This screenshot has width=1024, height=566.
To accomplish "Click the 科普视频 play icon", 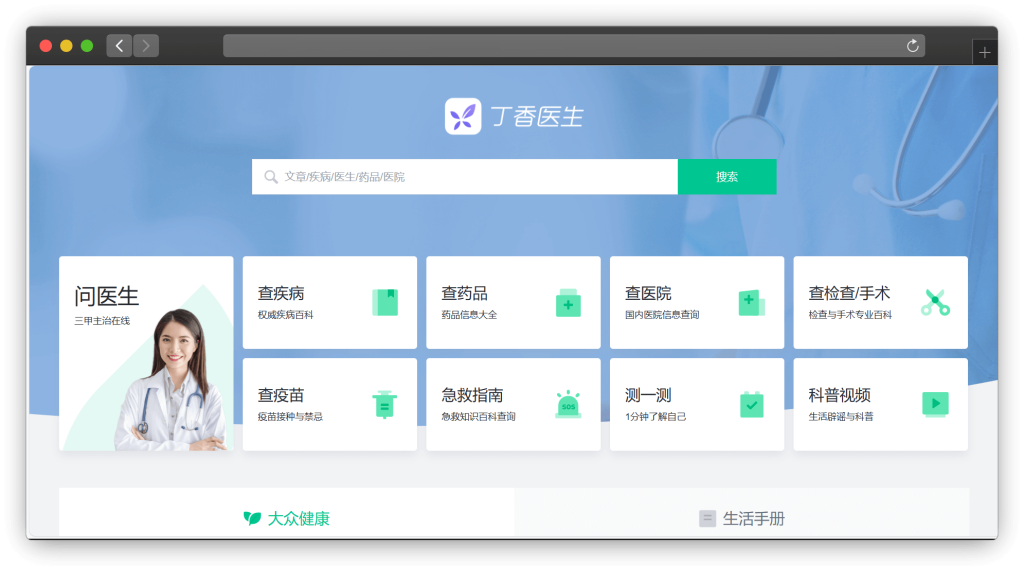I will coord(935,404).
